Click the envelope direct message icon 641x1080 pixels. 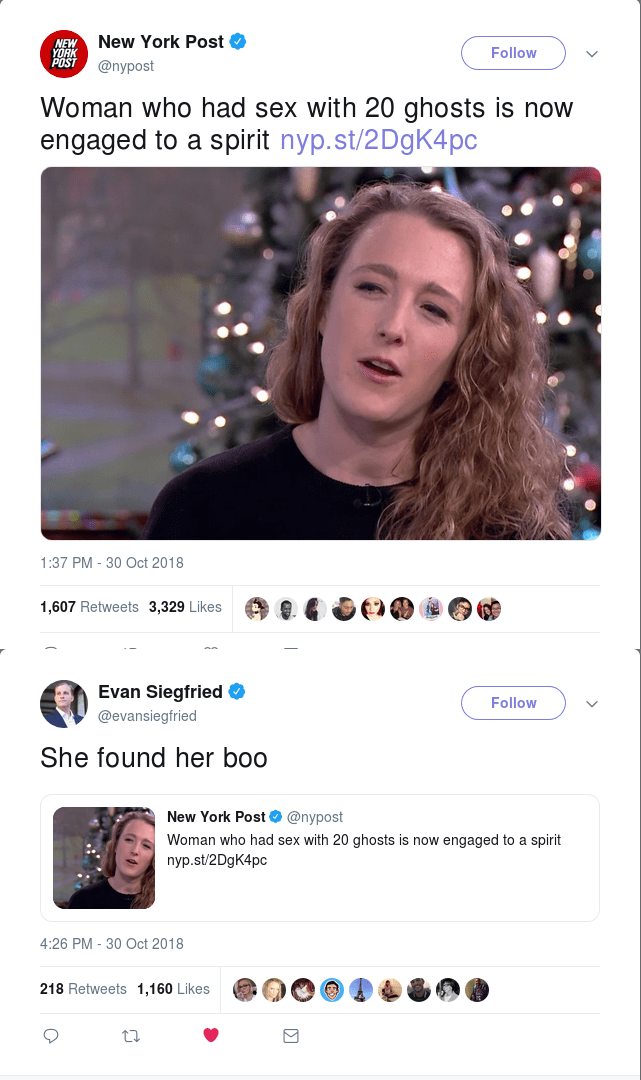[x=291, y=1036]
